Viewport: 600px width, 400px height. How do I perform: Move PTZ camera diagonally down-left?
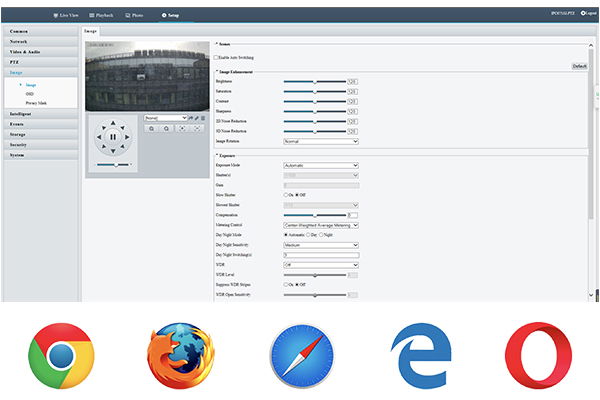point(104,146)
